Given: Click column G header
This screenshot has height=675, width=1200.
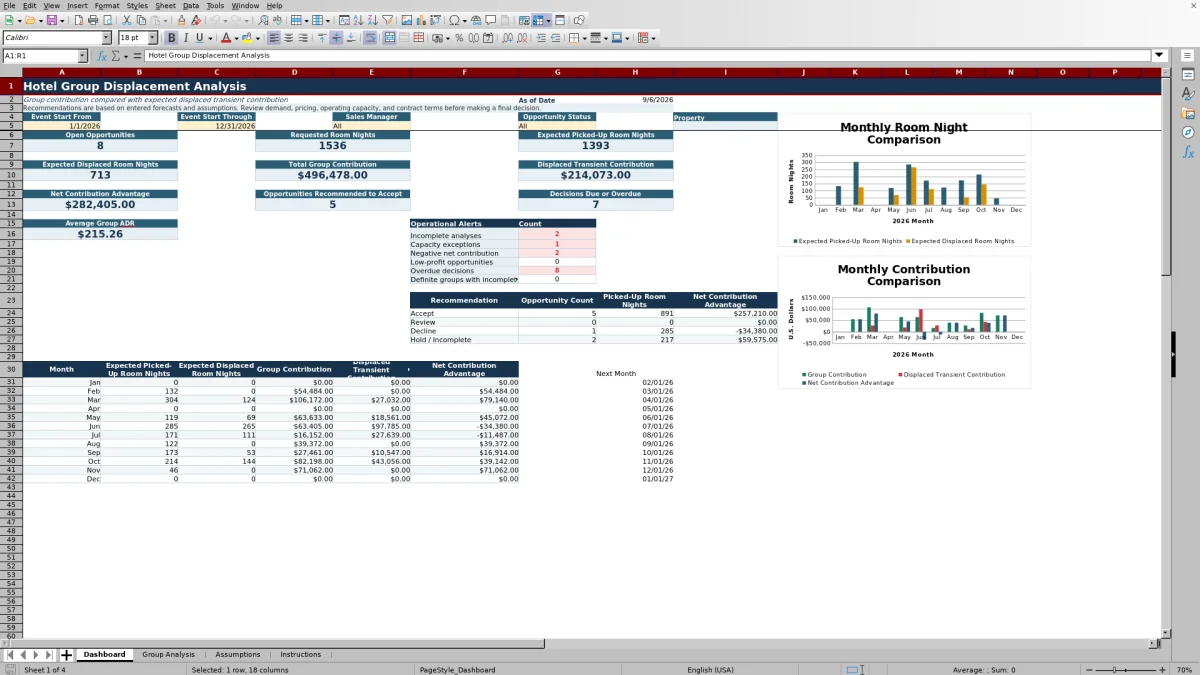Looking at the screenshot, I should coord(557,72).
